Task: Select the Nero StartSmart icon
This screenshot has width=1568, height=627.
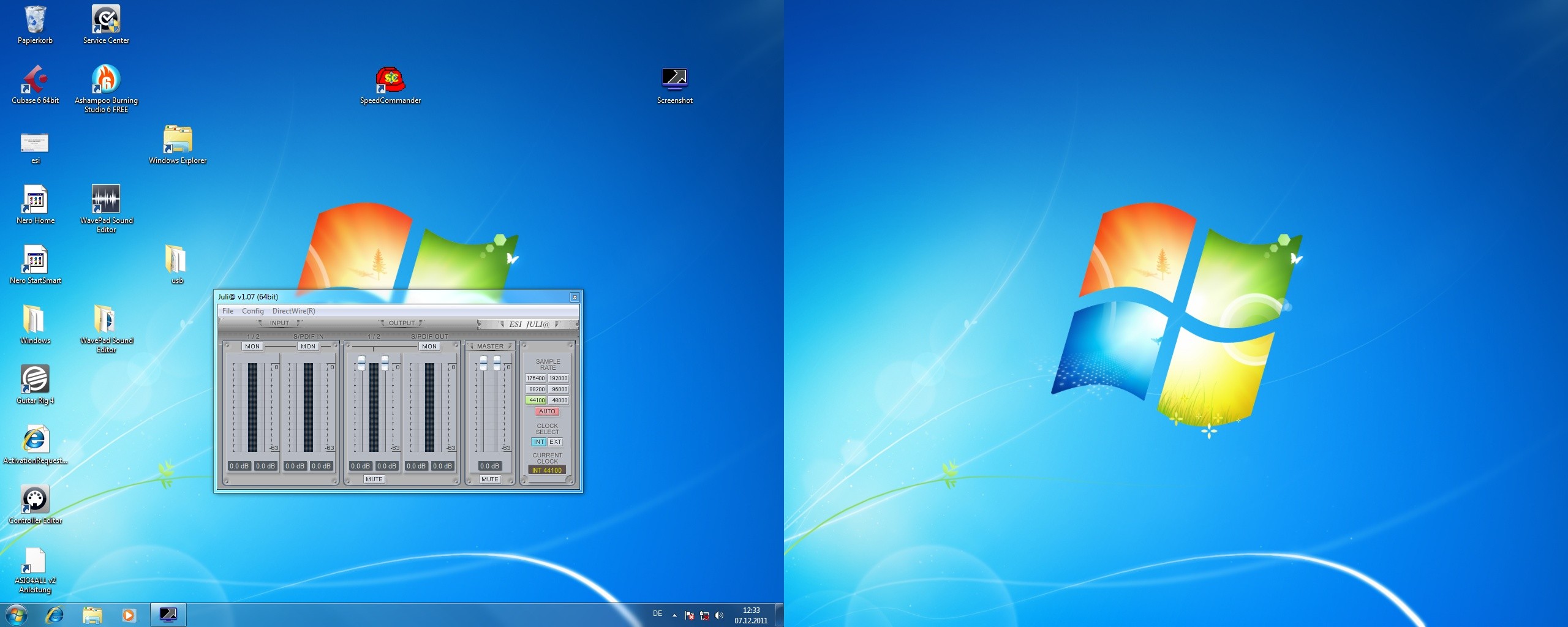Action: pos(35,265)
